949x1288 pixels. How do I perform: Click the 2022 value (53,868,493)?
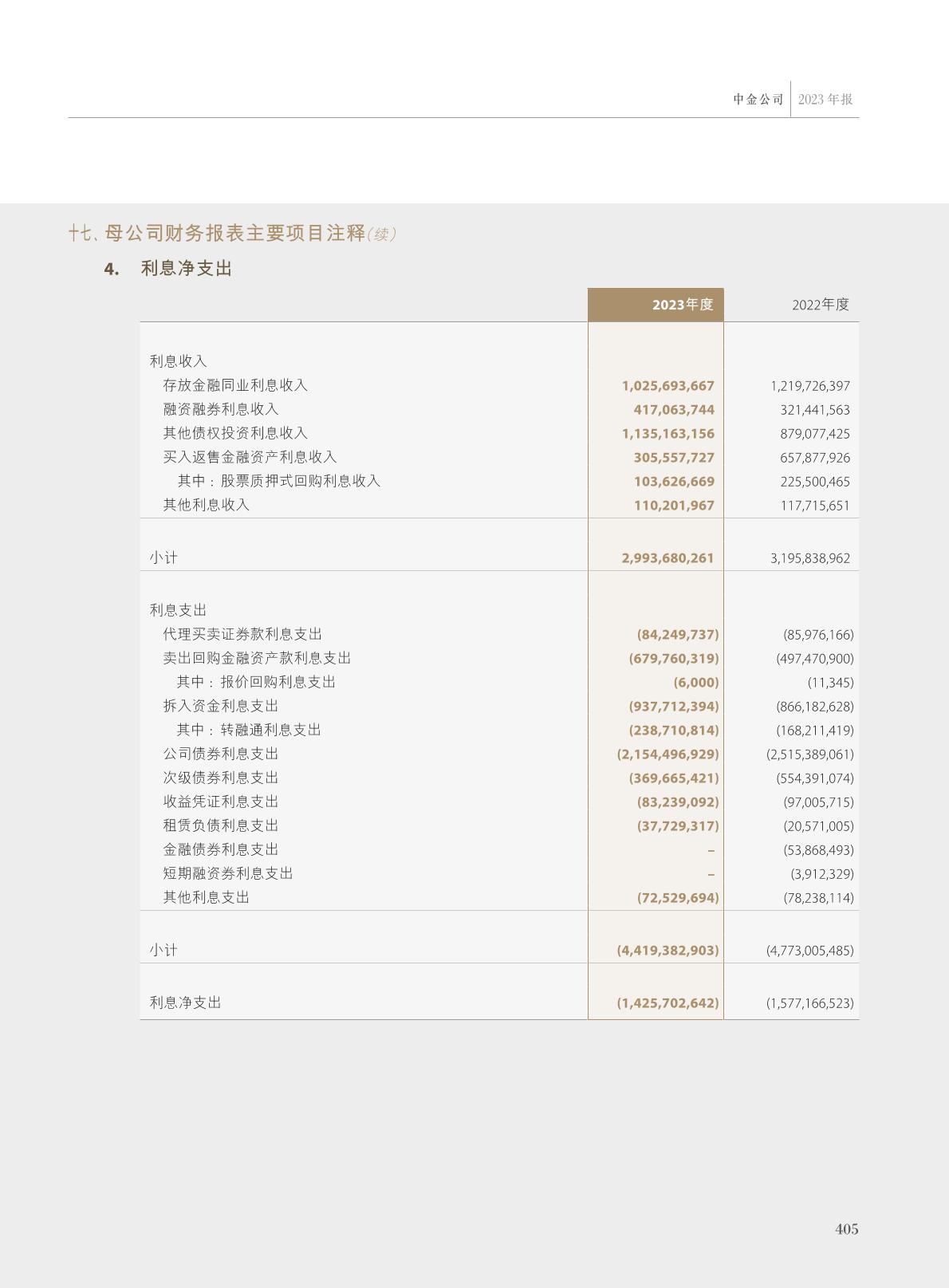(818, 850)
